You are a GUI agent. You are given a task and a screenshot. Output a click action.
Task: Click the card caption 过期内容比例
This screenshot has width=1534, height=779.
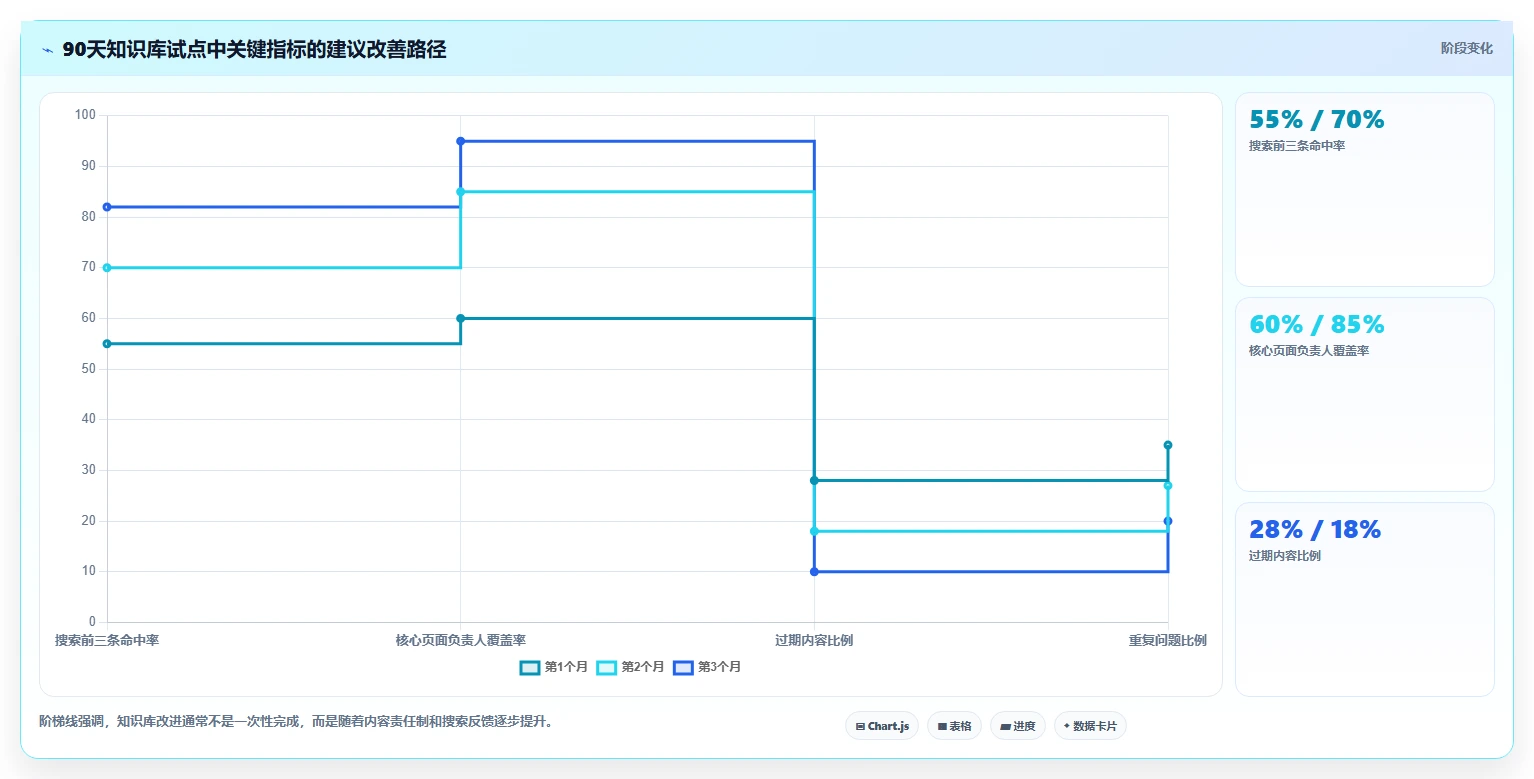coord(1285,556)
